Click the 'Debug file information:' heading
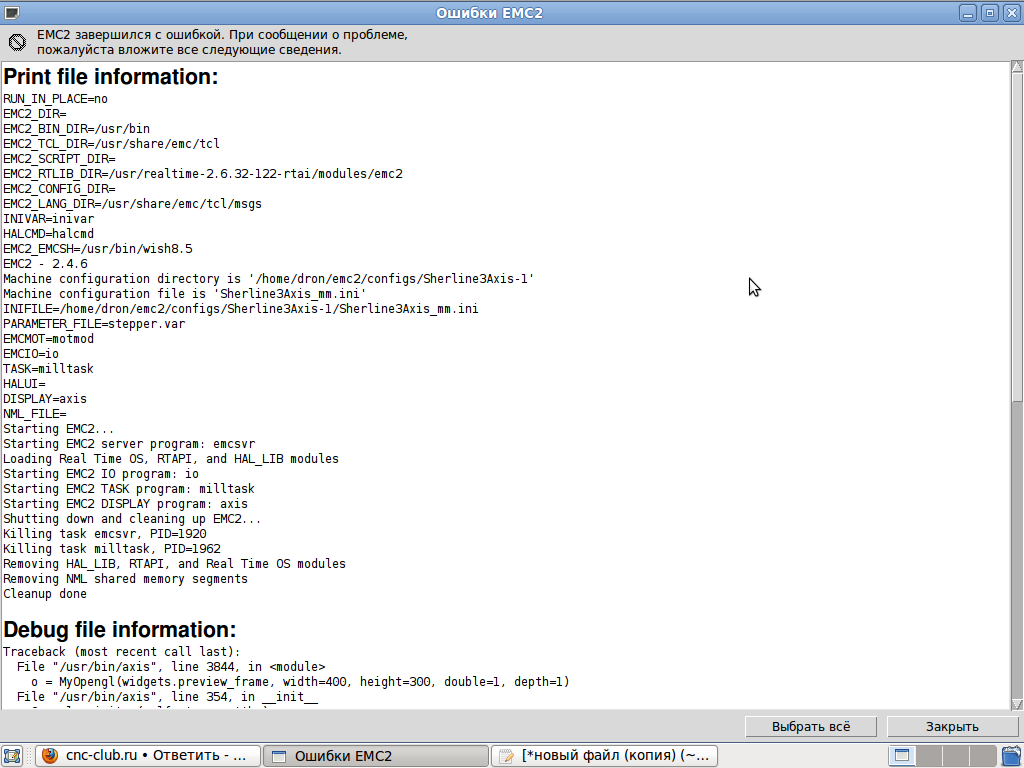This screenshot has height=768, width=1024. pyautogui.click(x=120, y=630)
